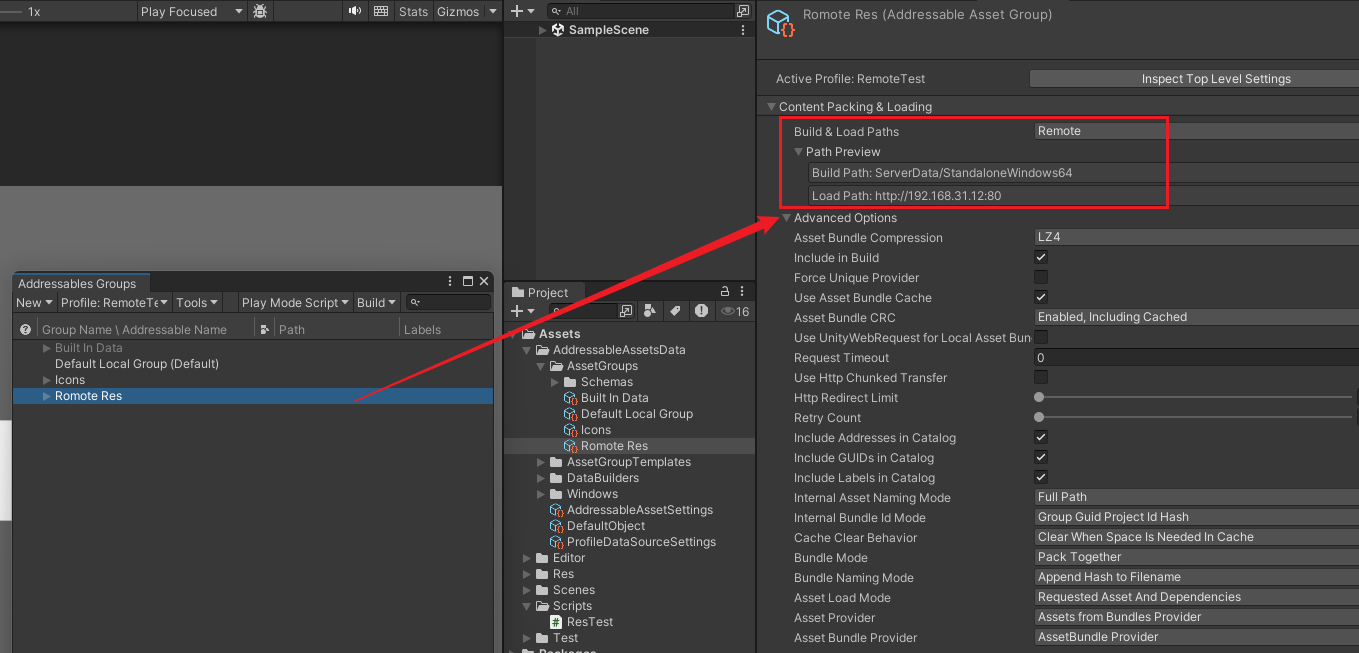The width and height of the screenshot is (1359, 653).
Task: Toggle the Project panel lock icon
Action: click(x=725, y=292)
